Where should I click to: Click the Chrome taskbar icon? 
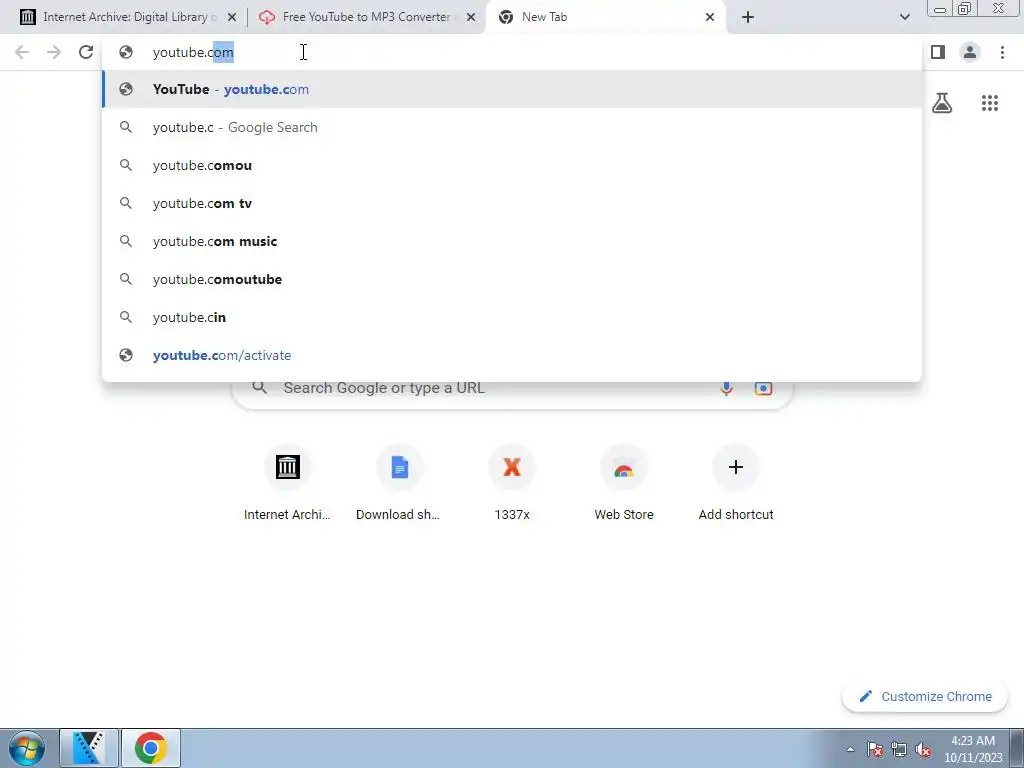tap(151, 748)
